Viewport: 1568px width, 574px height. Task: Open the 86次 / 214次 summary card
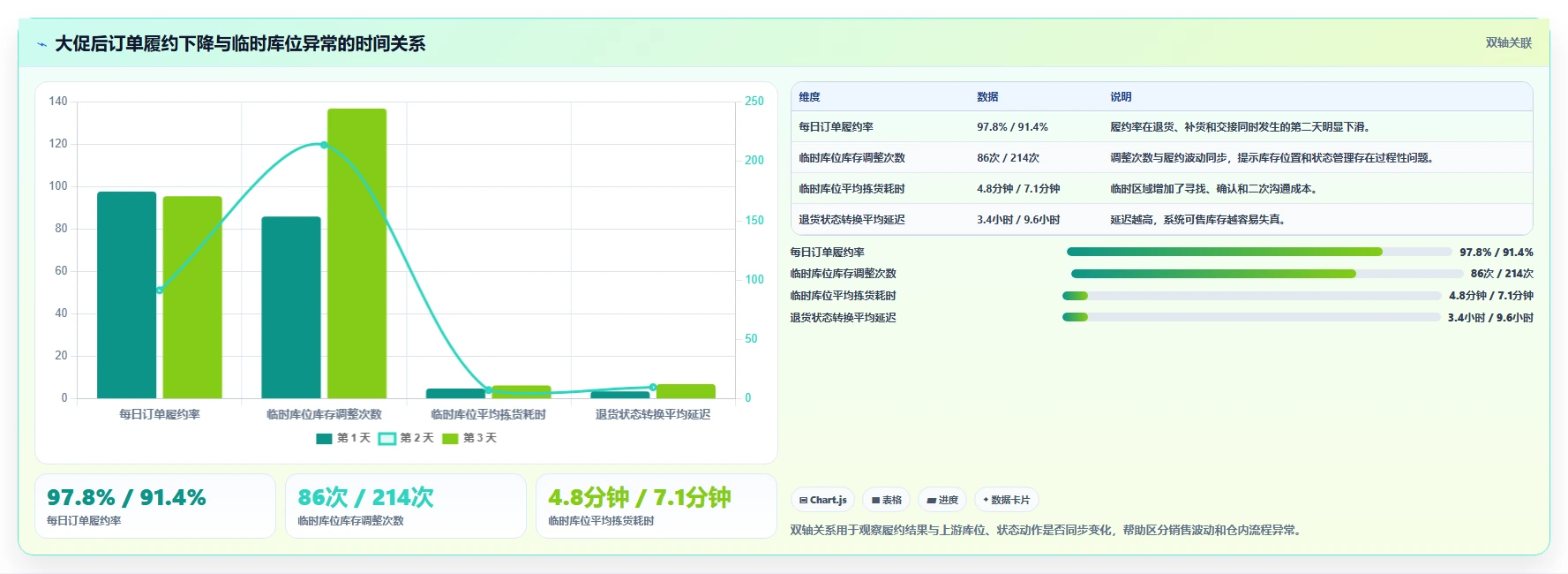pyautogui.click(x=406, y=506)
